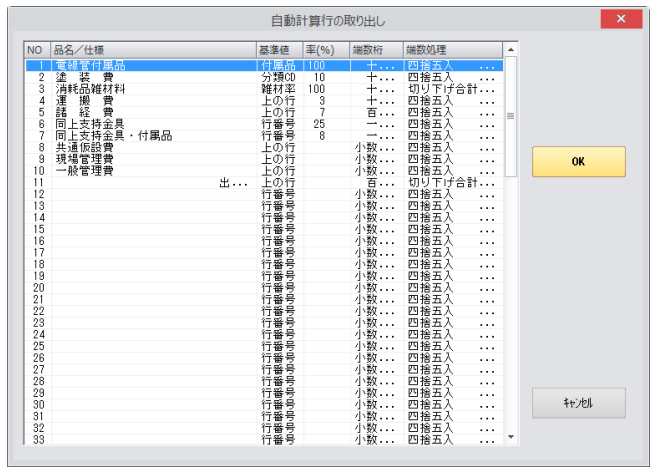Click the scrollbar up arrow
This screenshot has height=470, width=653.
512,49
